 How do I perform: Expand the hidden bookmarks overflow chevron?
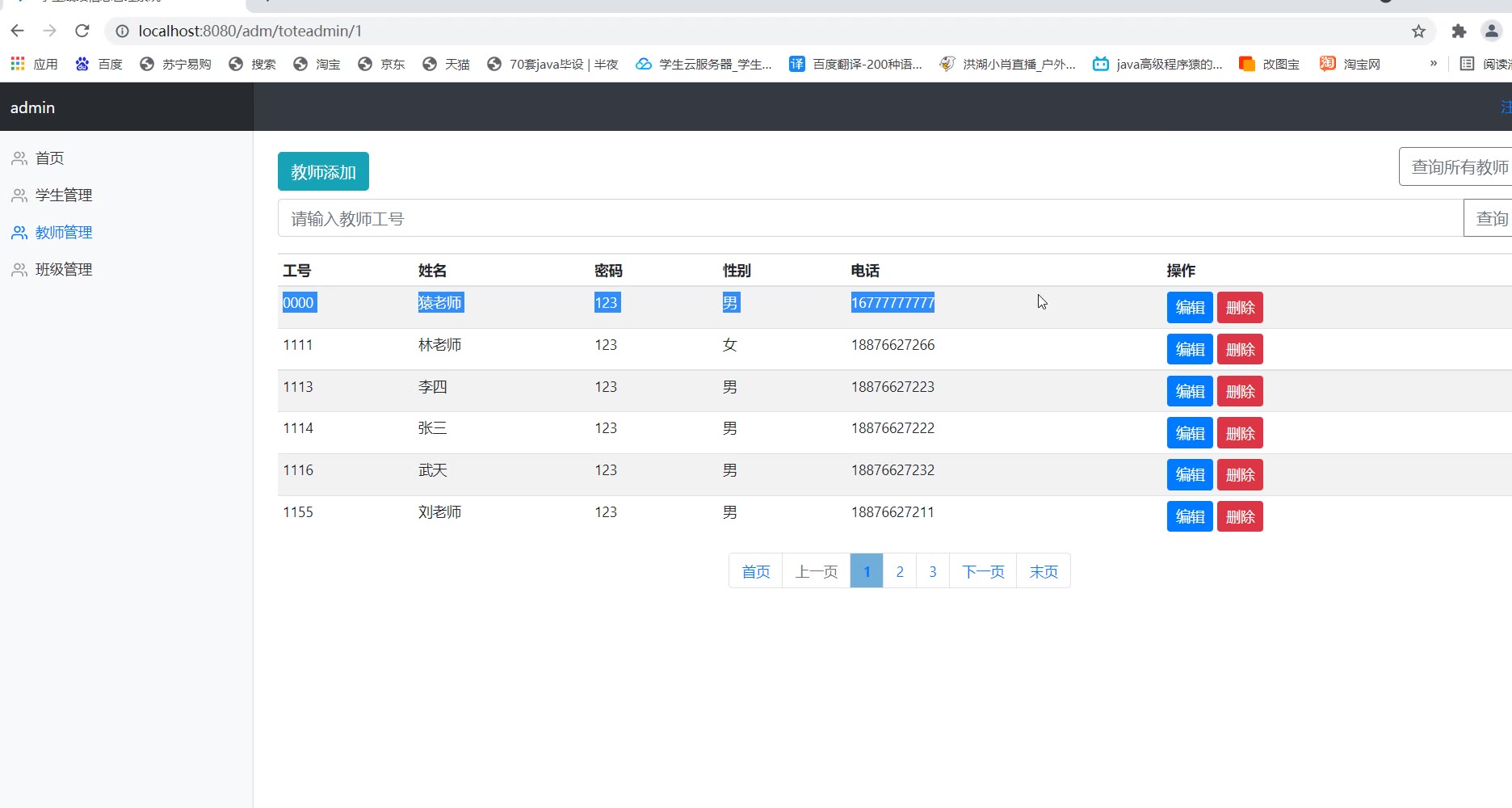[1434, 64]
